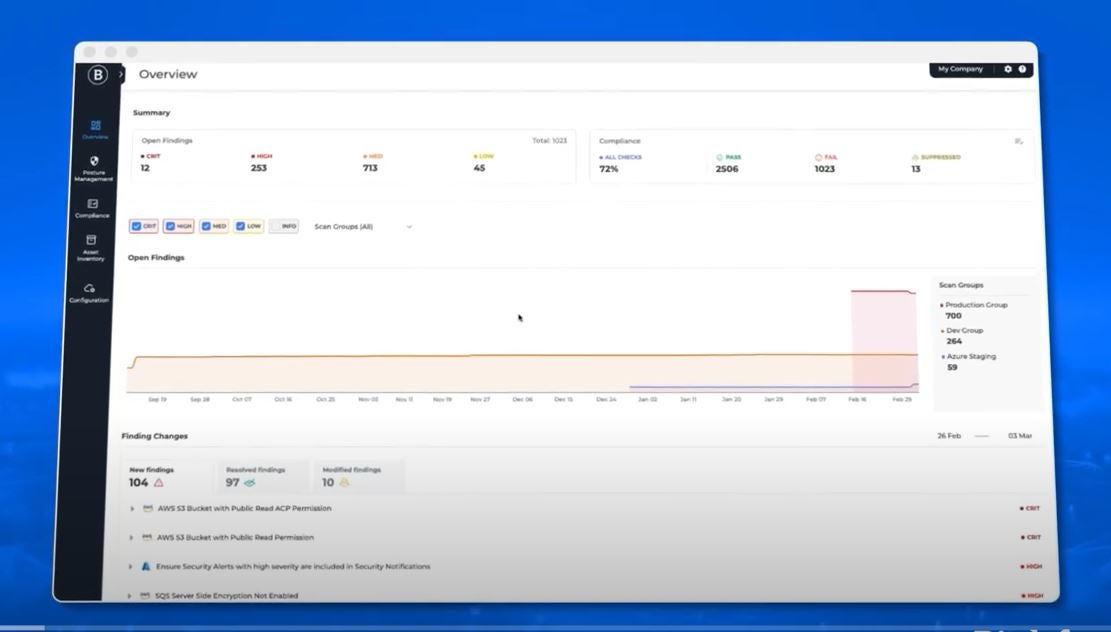Click the FAIL count 1023

click(x=825, y=169)
